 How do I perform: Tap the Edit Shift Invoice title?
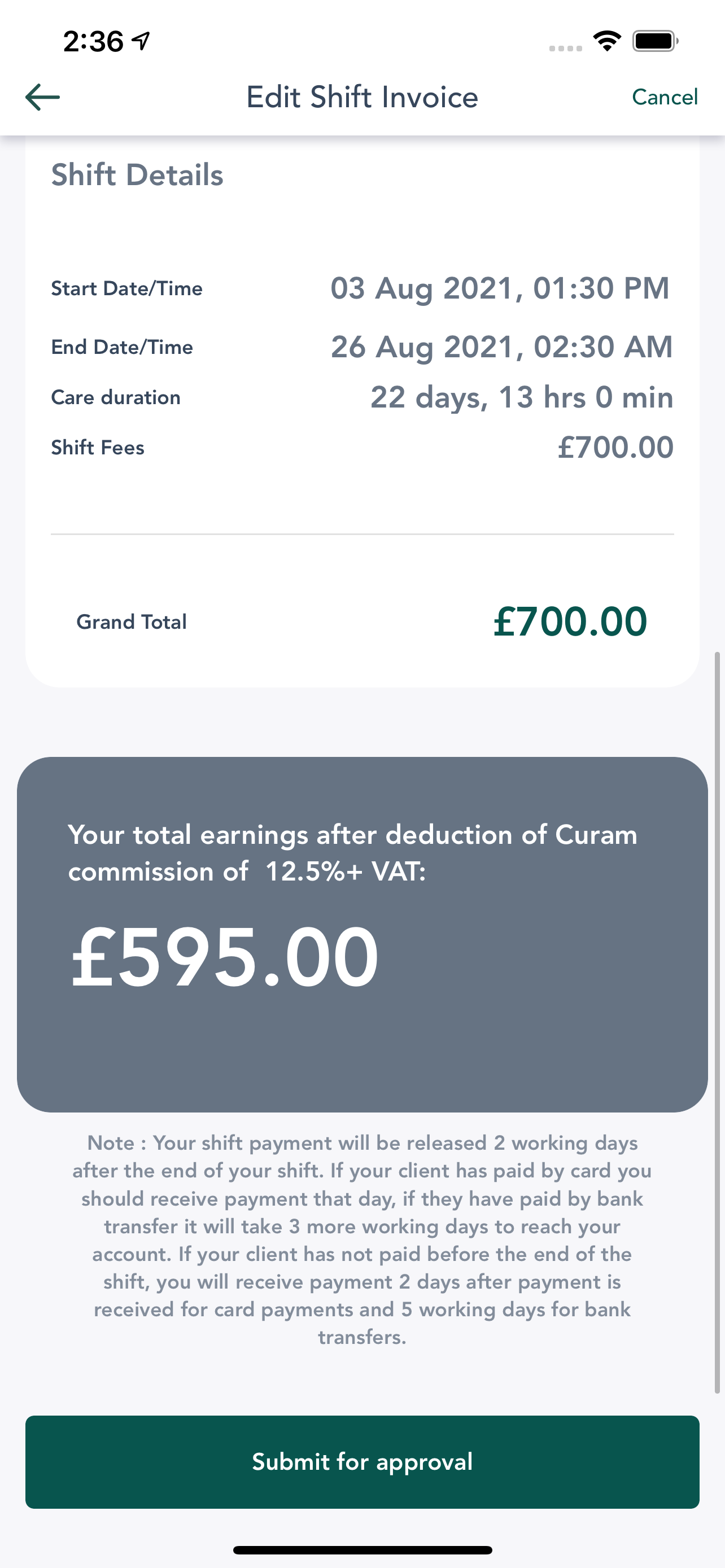[x=362, y=98]
